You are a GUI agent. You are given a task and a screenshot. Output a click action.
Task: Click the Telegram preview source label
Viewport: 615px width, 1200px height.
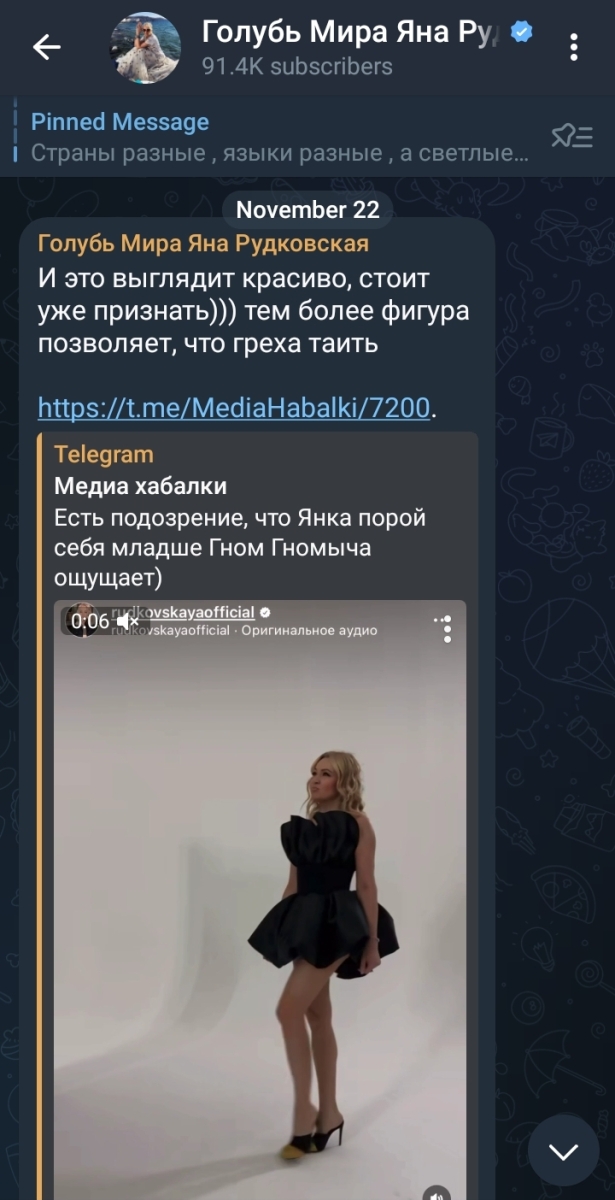(104, 455)
